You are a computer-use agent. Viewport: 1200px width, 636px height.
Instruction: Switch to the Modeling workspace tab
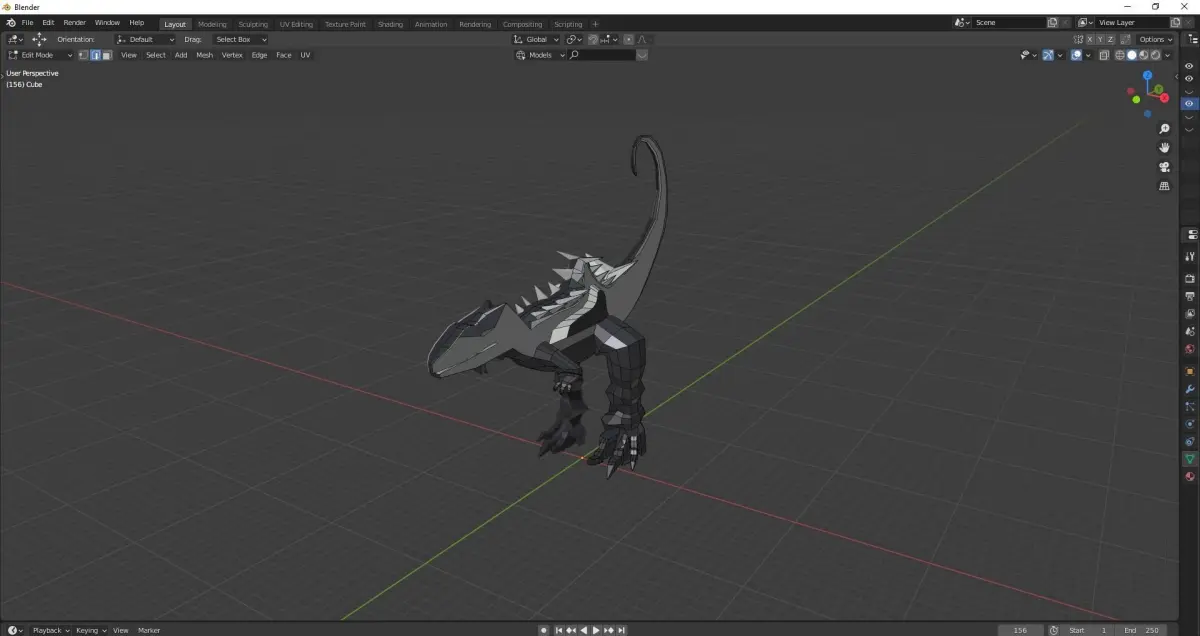coord(212,24)
